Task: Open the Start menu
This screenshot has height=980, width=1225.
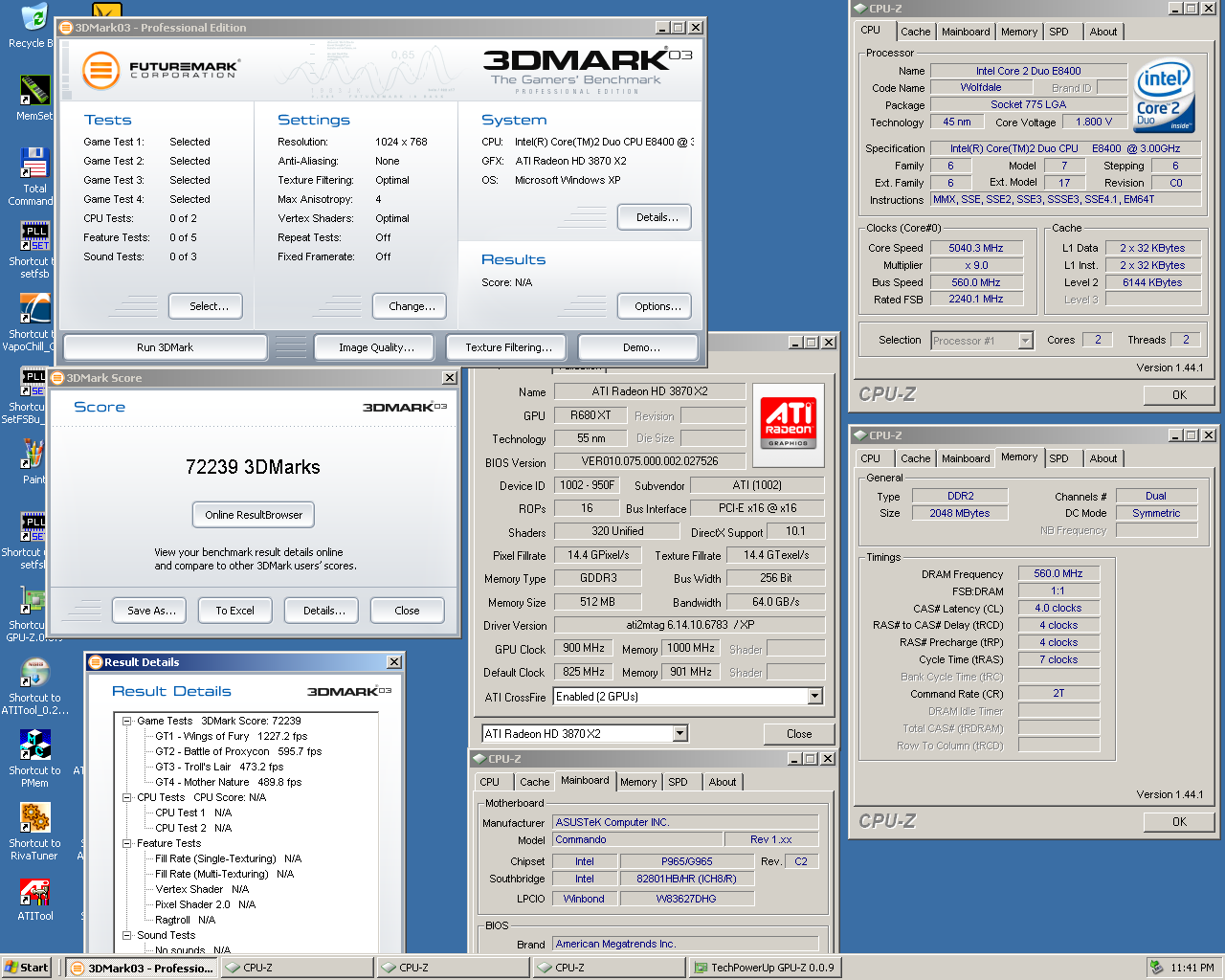Action: [x=26, y=968]
